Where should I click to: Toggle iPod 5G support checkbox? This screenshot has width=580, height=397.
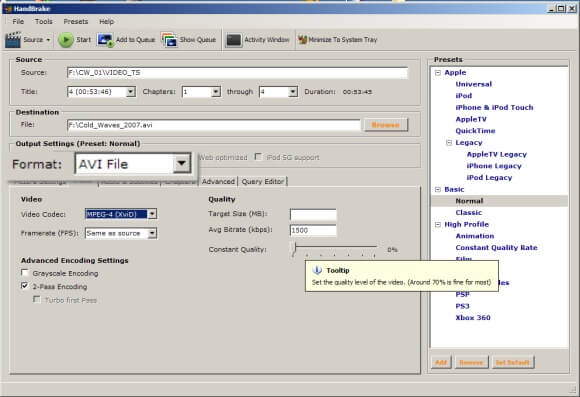point(258,157)
